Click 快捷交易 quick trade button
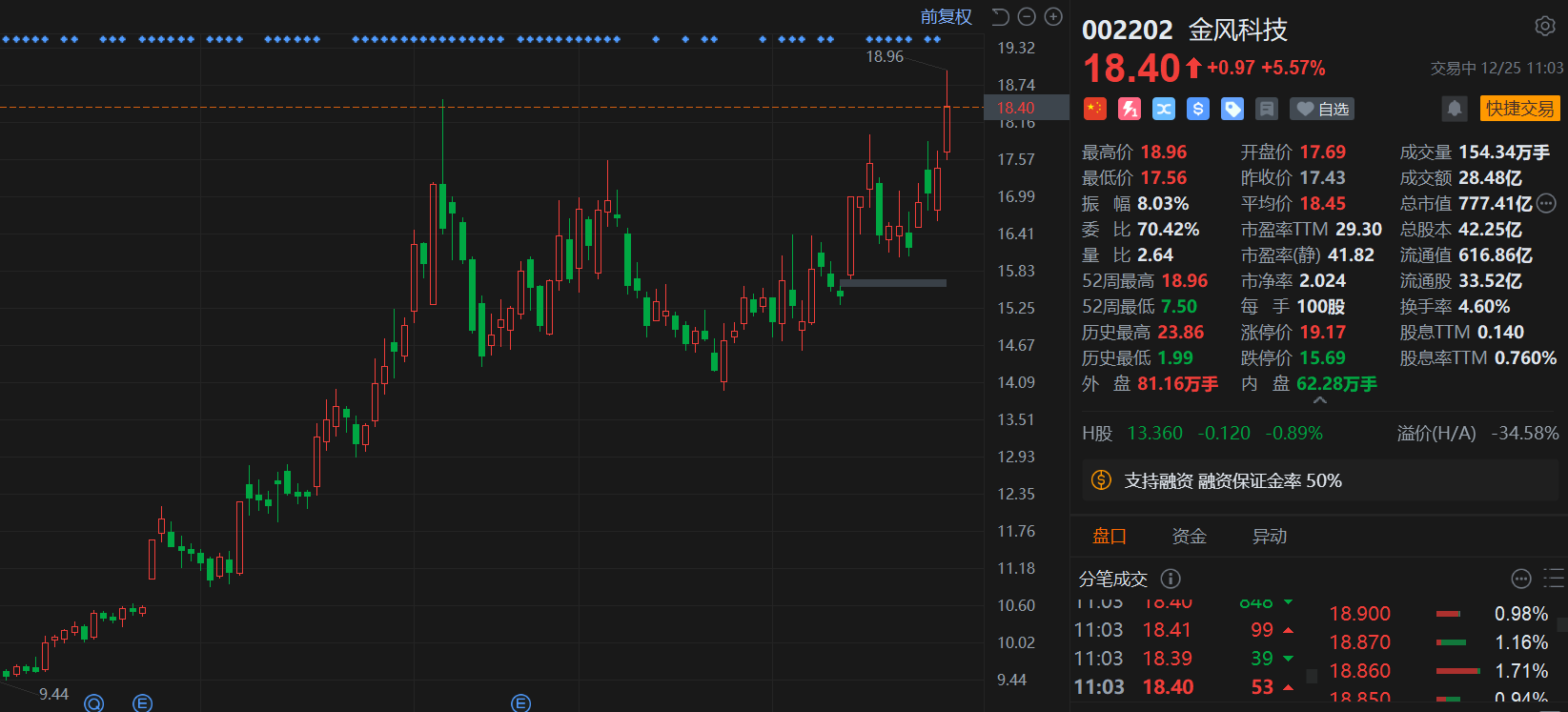This screenshot has width=1568, height=712. tap(1519, 109)
